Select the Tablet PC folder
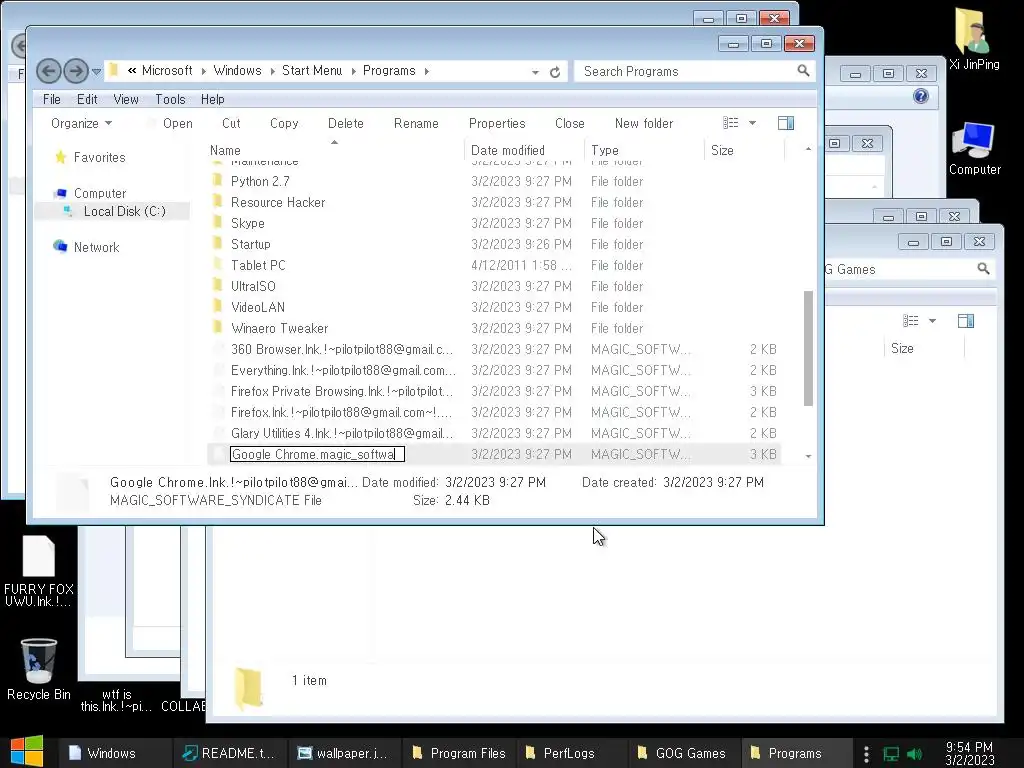Viewport: 1024px width, 768px height. coord(258,265)
